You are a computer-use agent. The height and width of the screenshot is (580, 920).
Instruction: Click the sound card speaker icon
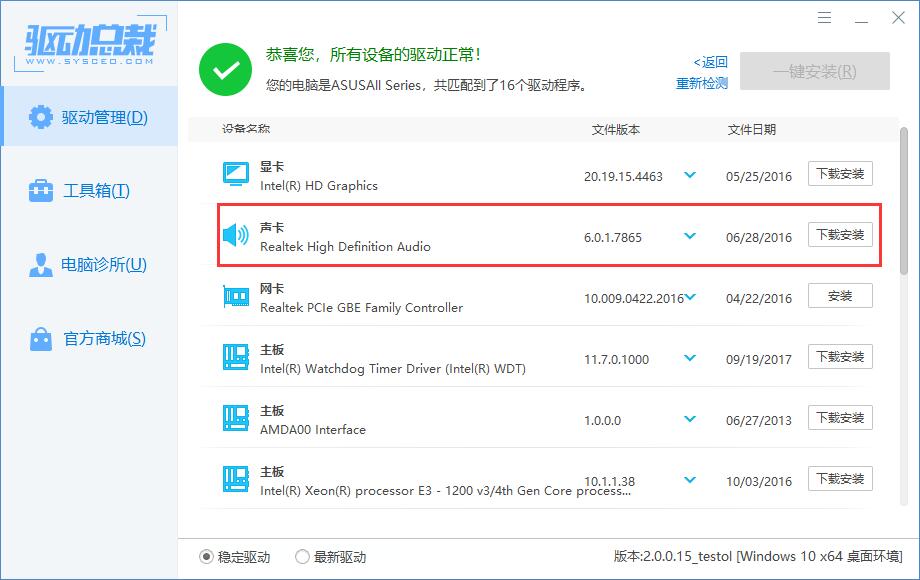coord(235,235)
